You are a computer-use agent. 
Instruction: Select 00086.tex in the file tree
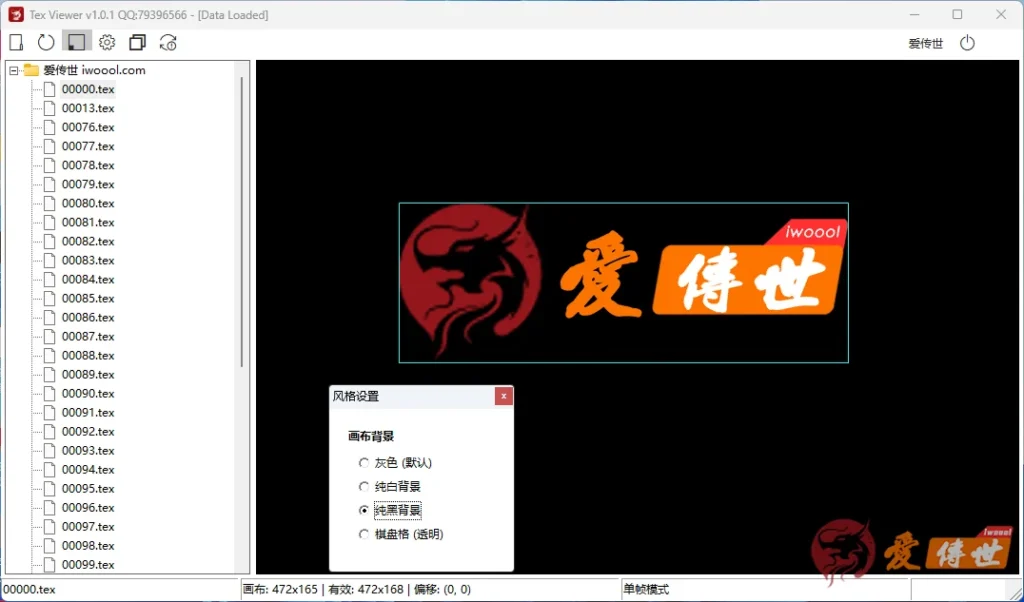click(x=88, y=317)
